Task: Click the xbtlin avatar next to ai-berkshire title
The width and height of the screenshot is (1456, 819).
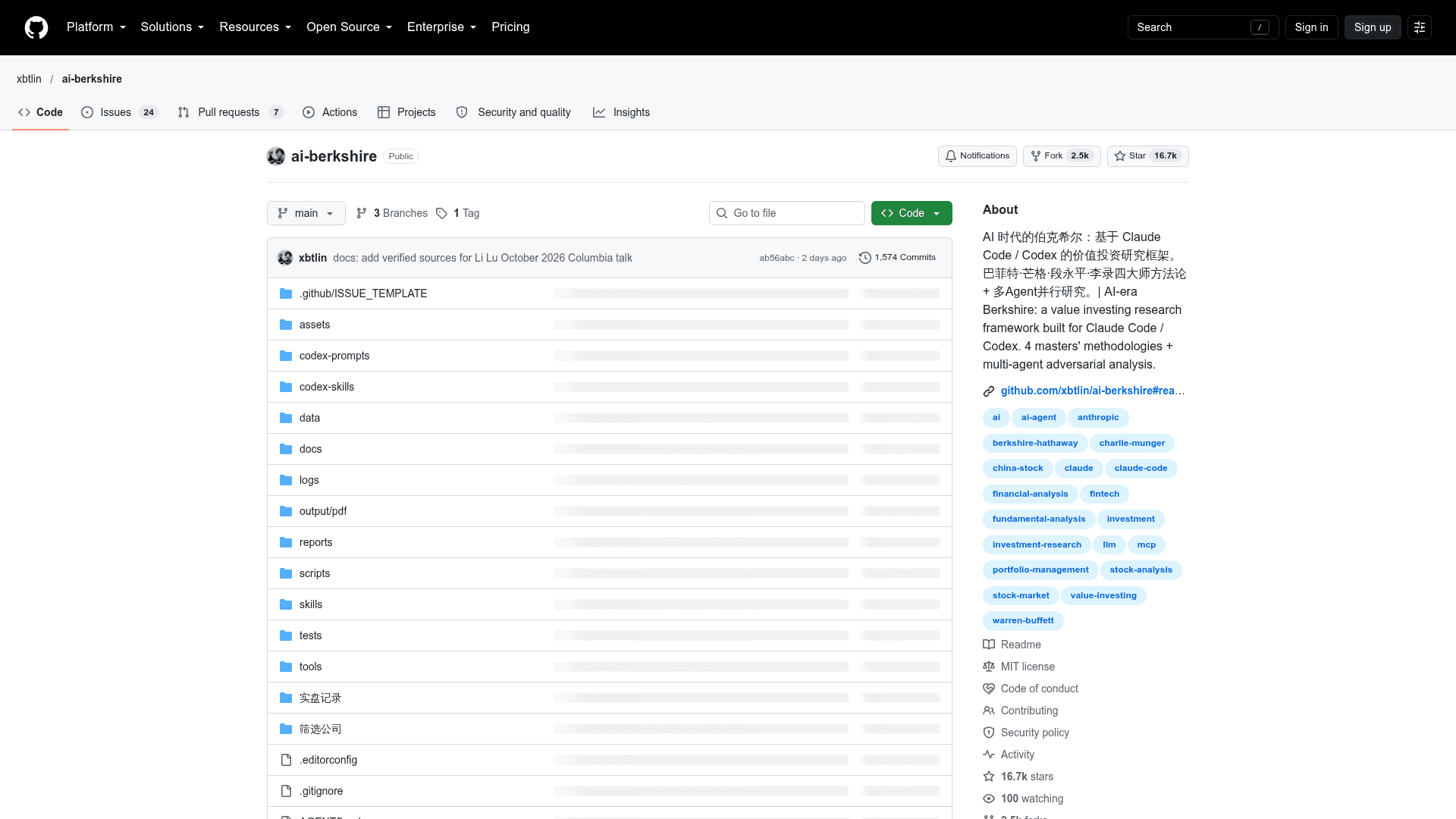Action: 276,156
